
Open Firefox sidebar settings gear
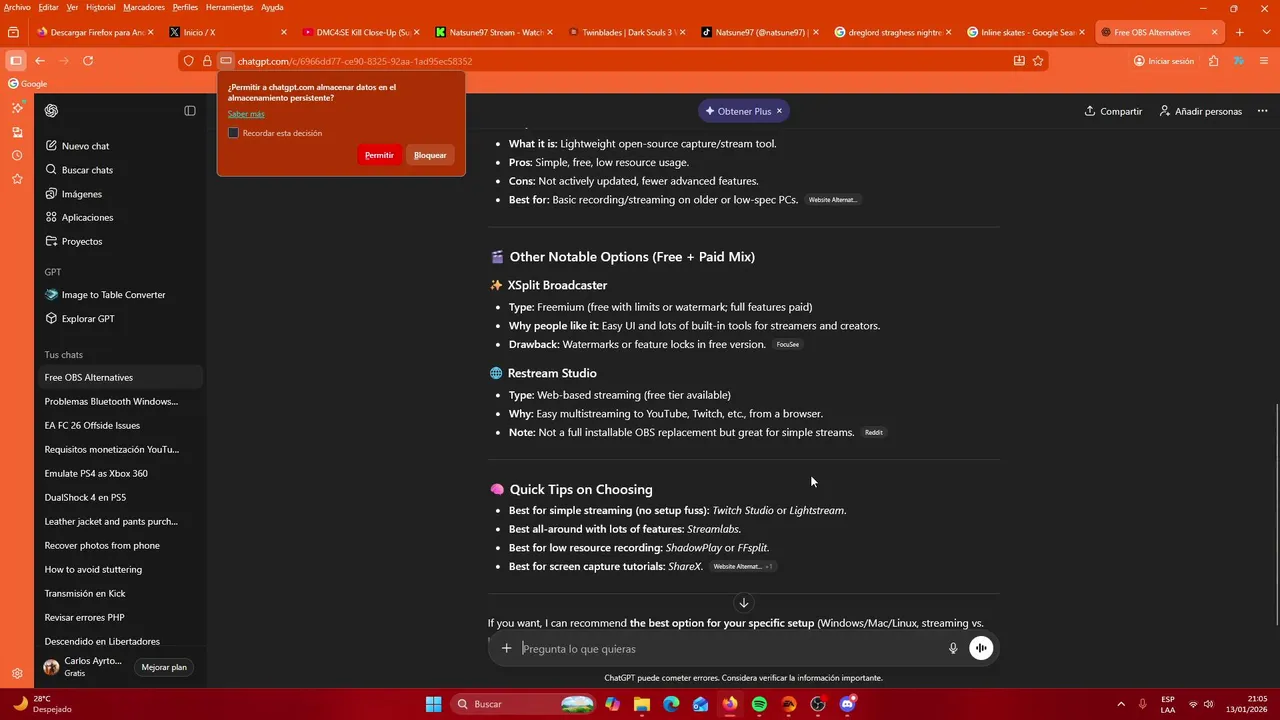coord(17,674)
